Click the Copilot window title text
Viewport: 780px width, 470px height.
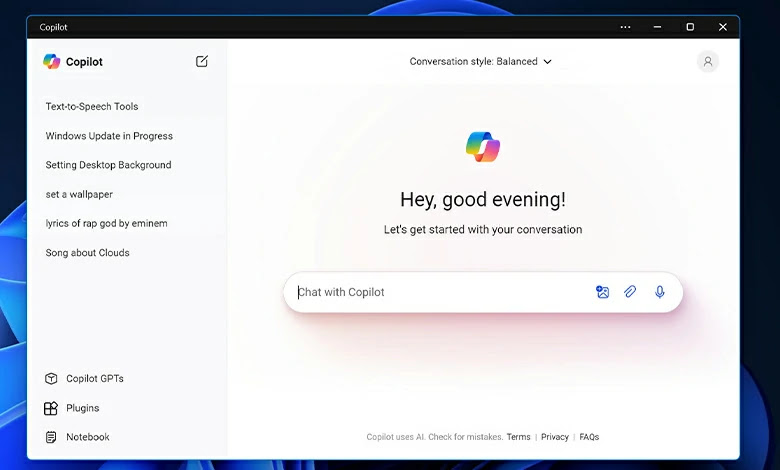(x=53, y=27)
